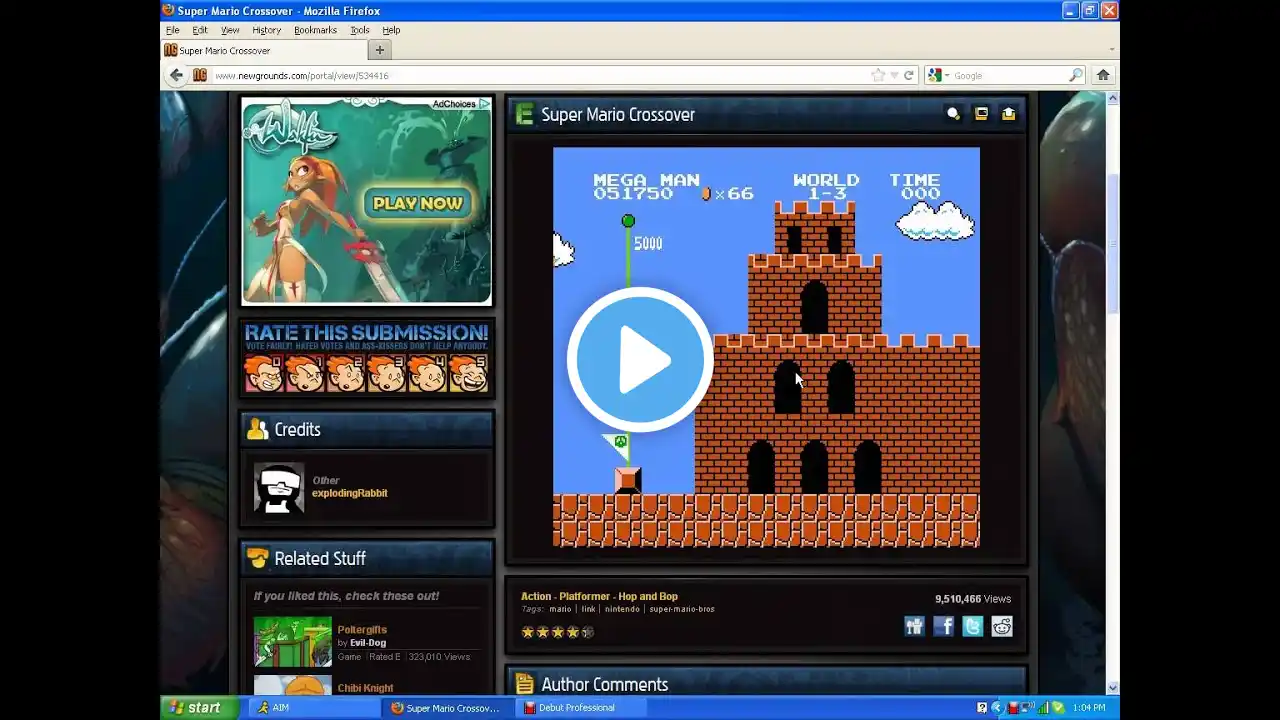Image resolution: width=1280 pixels, height=720 pixels.
Task: Go back with the browser back arrow
Action: pos(176,75)
